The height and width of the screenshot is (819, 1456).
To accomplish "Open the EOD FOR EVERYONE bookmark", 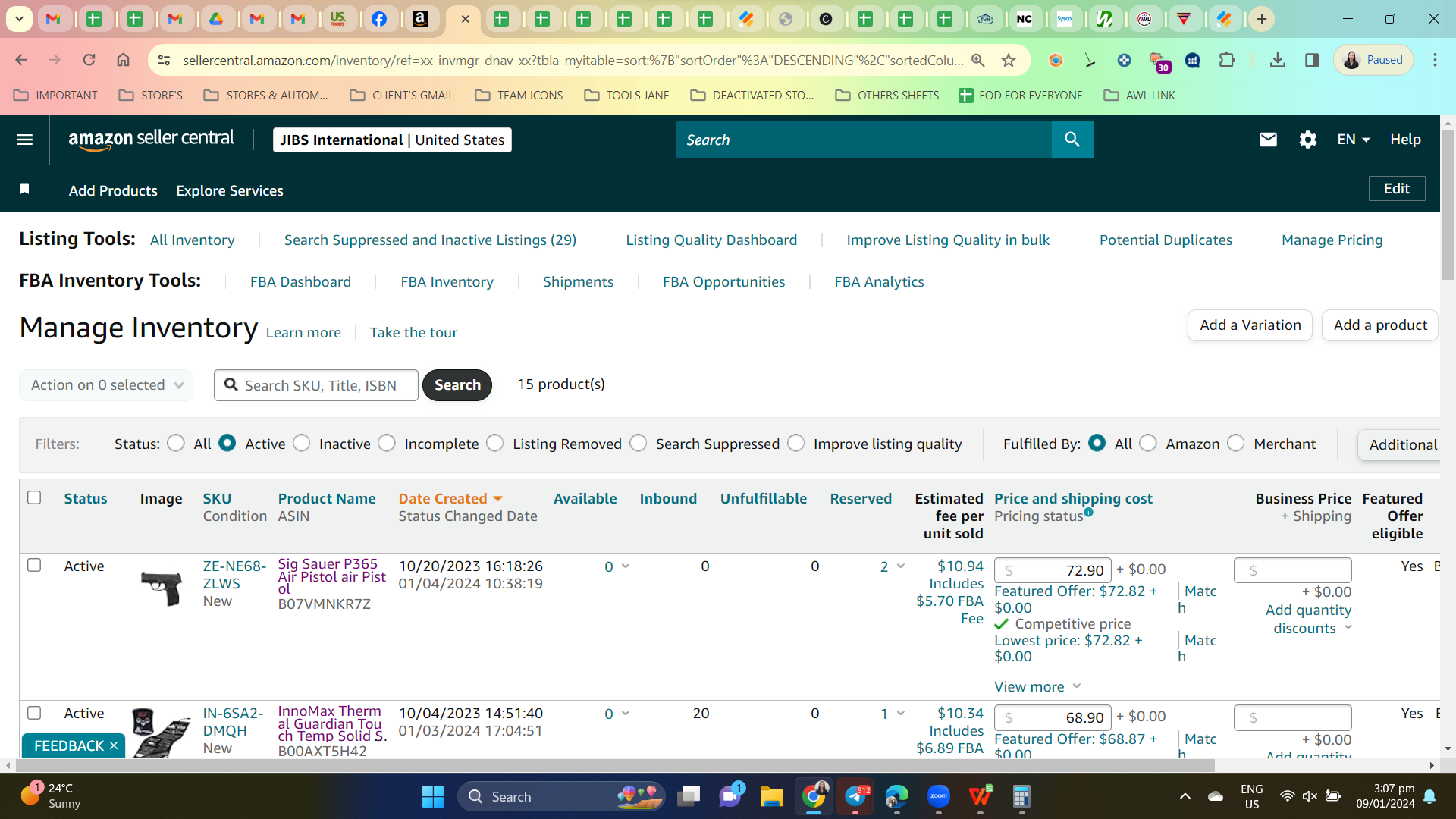I will pyautogui.click(x=1021, y=96).
